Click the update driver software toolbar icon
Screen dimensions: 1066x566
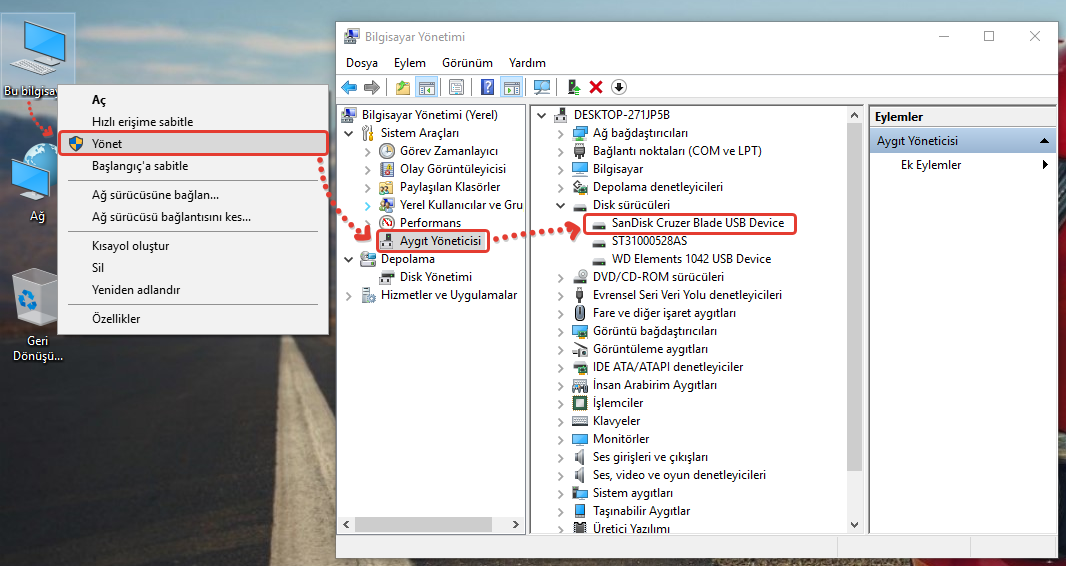pyautogui.click(x=574, y=87)
